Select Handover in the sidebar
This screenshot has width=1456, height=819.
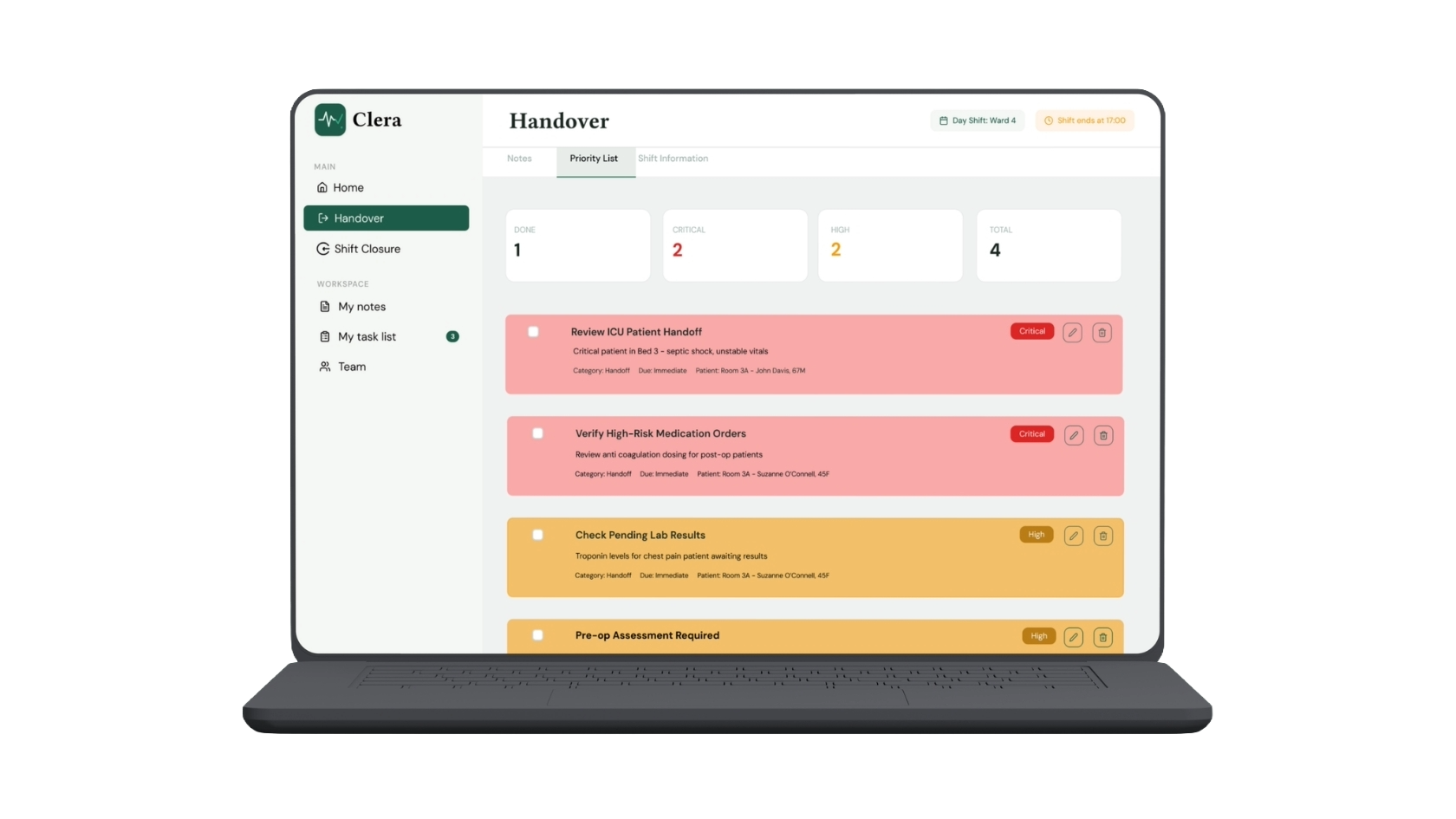coord(387,218)
